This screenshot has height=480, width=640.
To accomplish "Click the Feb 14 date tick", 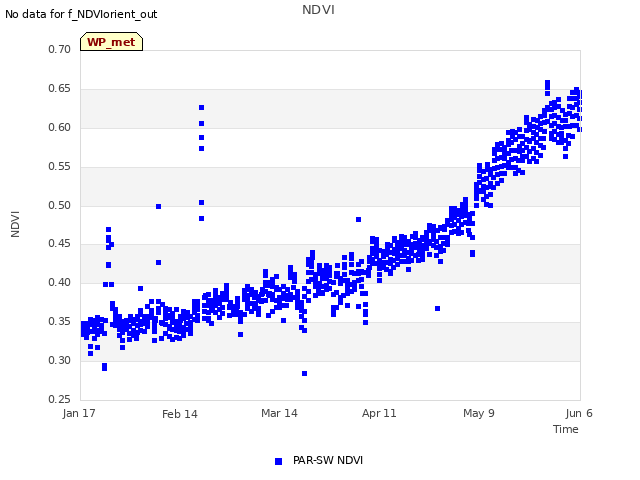I will [180, 414].
